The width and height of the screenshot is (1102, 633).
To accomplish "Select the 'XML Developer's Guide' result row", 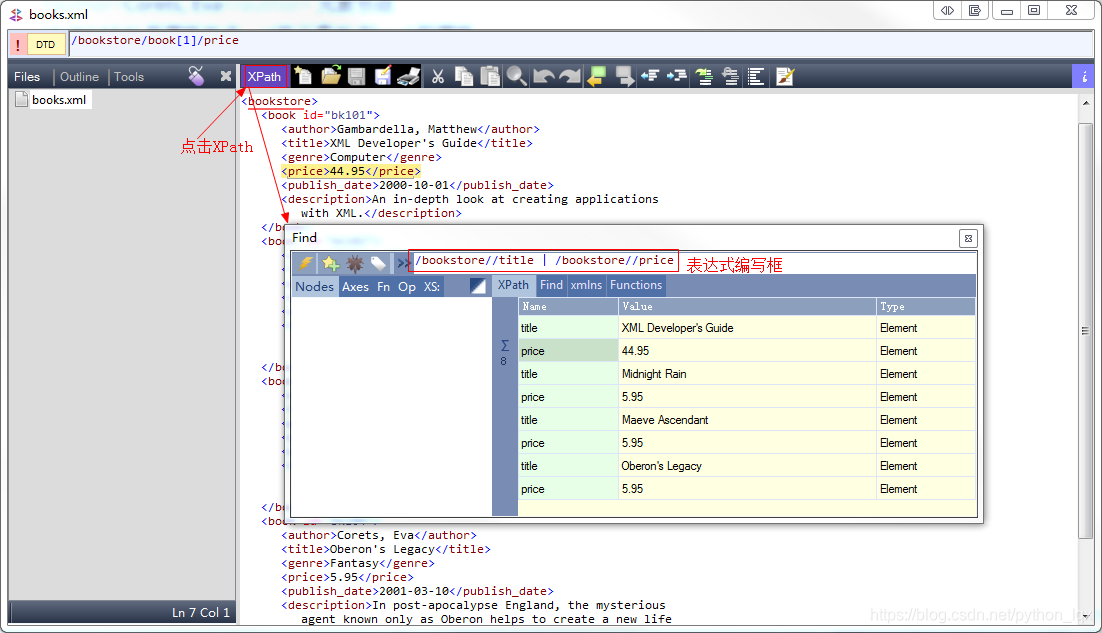I will [747, 328].
